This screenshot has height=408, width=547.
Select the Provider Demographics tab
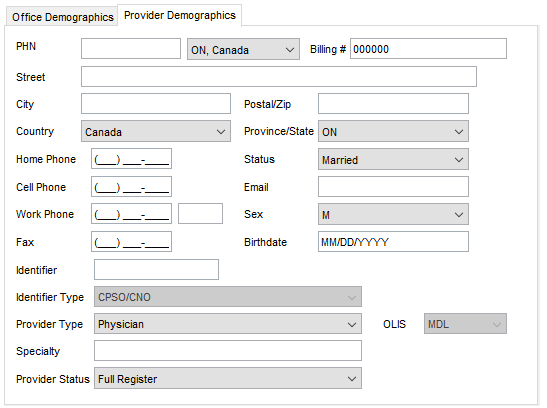point(180,15)
